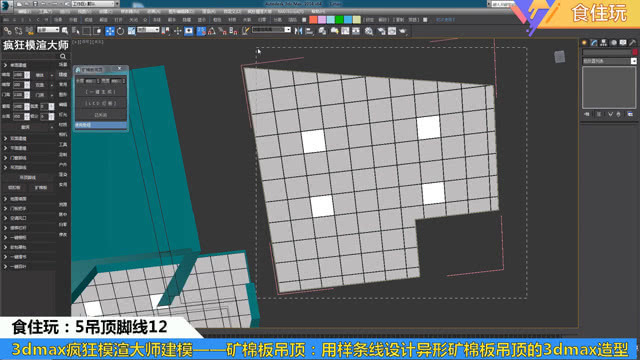Screen dimensions: 640x360
Task: Click the Mirror tool icon
Action: pyautogui.click(x=298, y=31)
